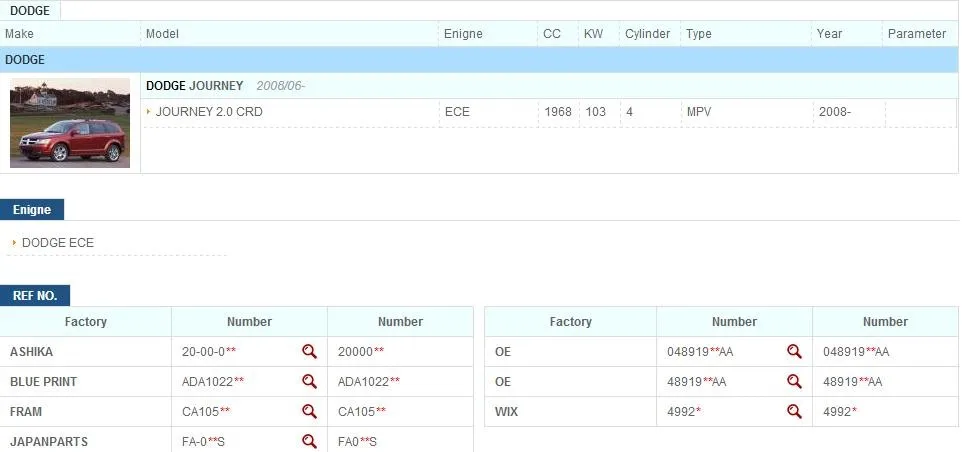962x452 pixels.
Task: Click search icon for JAPANPARTS FA-0**S
Action: 309,441
